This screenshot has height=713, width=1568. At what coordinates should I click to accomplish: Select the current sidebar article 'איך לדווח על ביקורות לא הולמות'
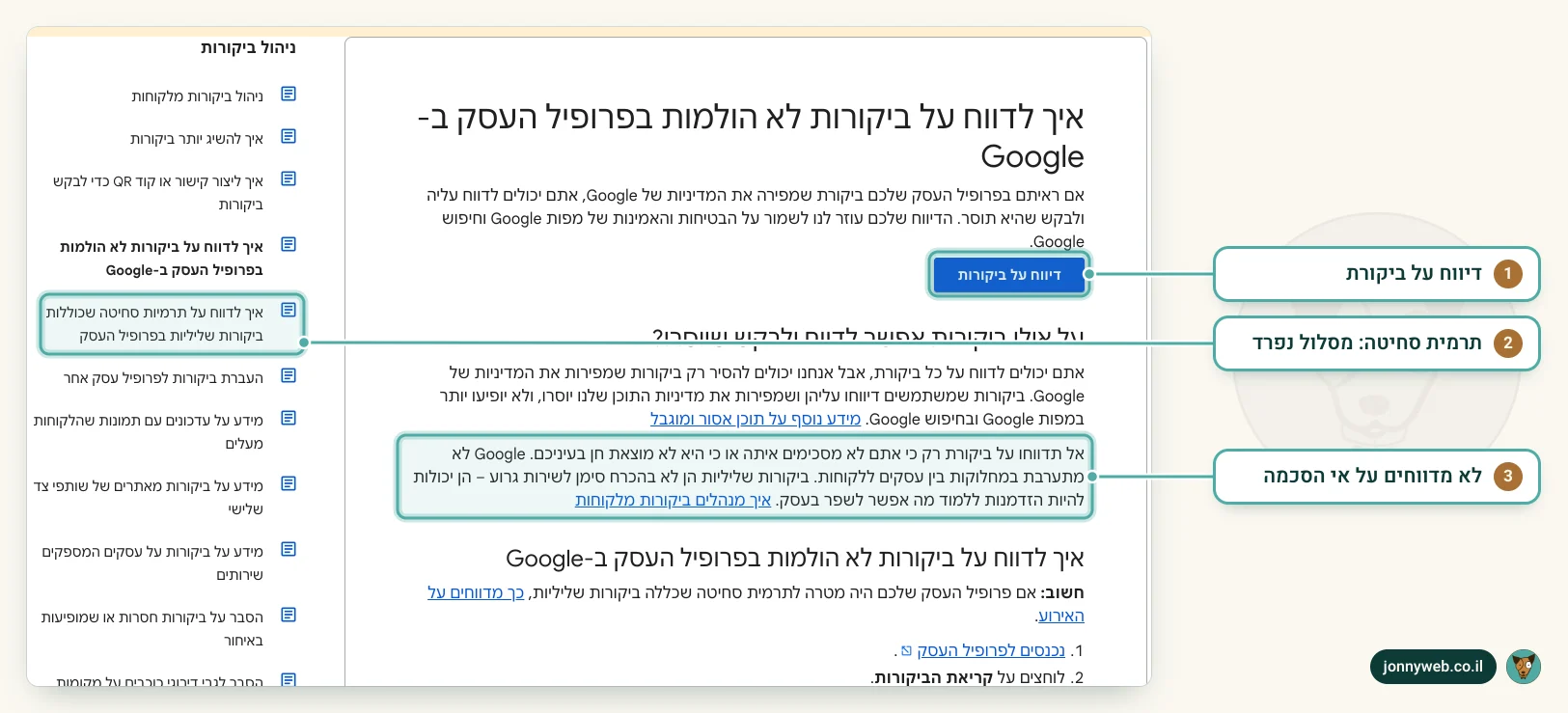161,259
